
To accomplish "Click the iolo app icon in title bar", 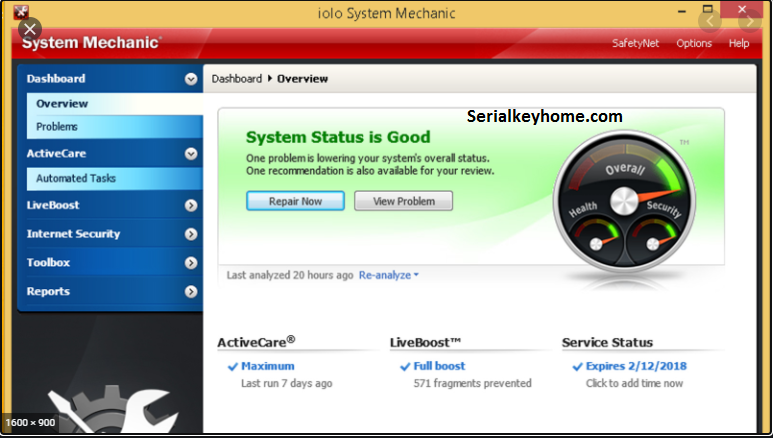I will pyautogui.click(x=21, y=11).
